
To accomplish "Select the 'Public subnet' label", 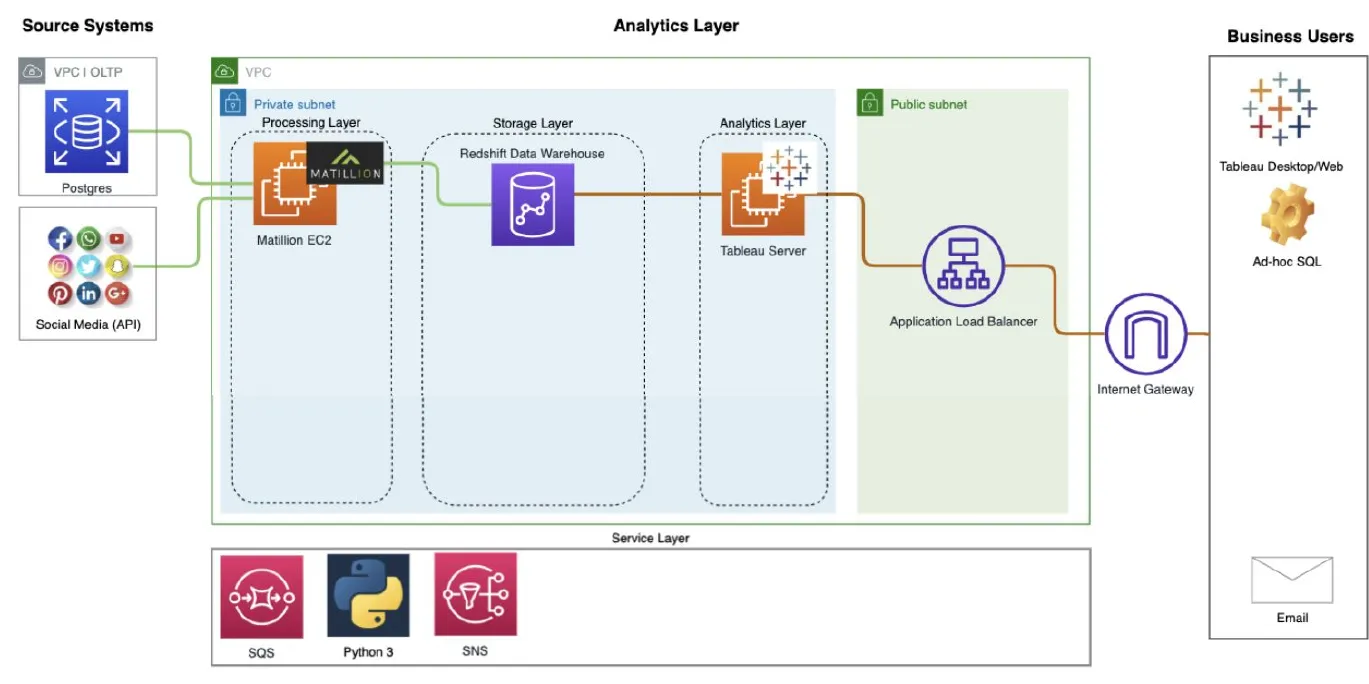I will click(929, 104).
